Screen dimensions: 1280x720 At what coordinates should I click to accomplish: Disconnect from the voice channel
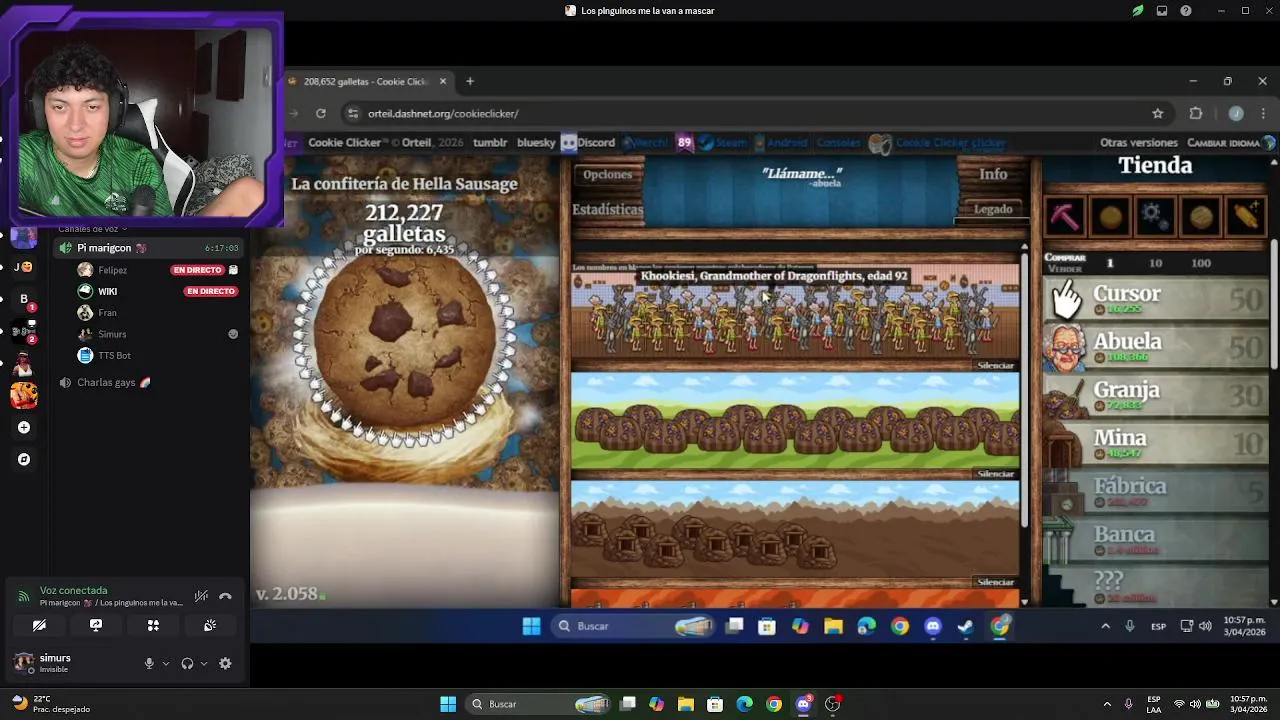click(x=225, y=596)
